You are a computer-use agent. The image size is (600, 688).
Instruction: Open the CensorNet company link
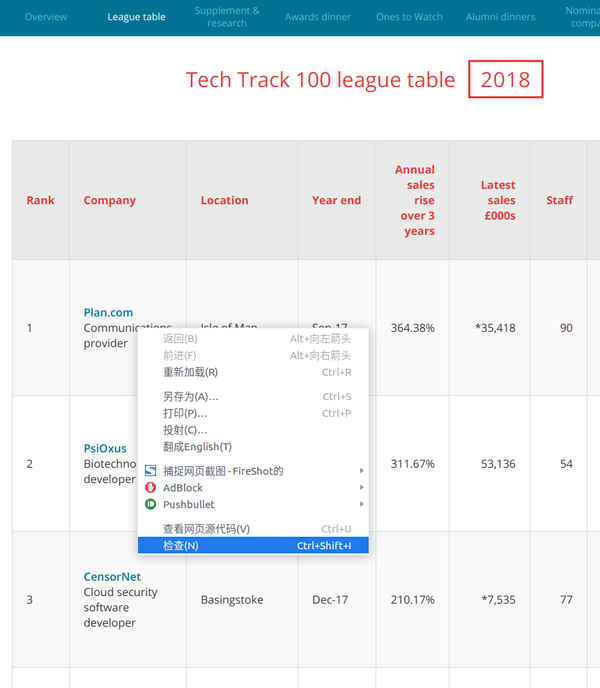point(112,577)
